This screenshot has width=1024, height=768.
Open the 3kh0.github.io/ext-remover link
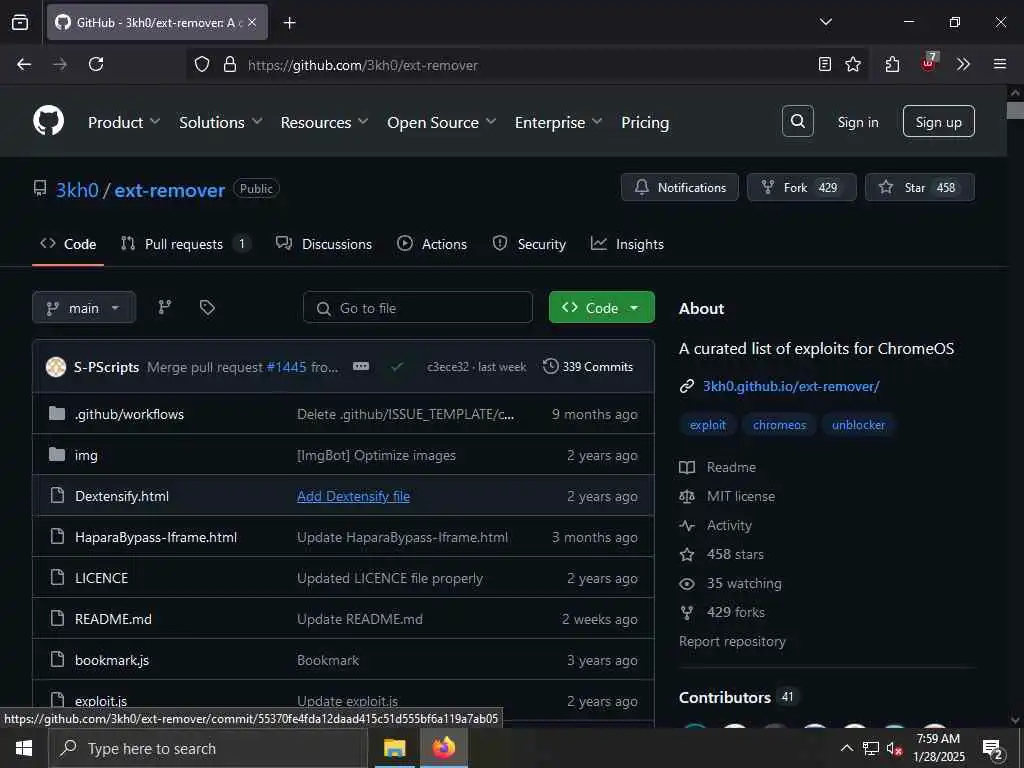click(791, 386)
